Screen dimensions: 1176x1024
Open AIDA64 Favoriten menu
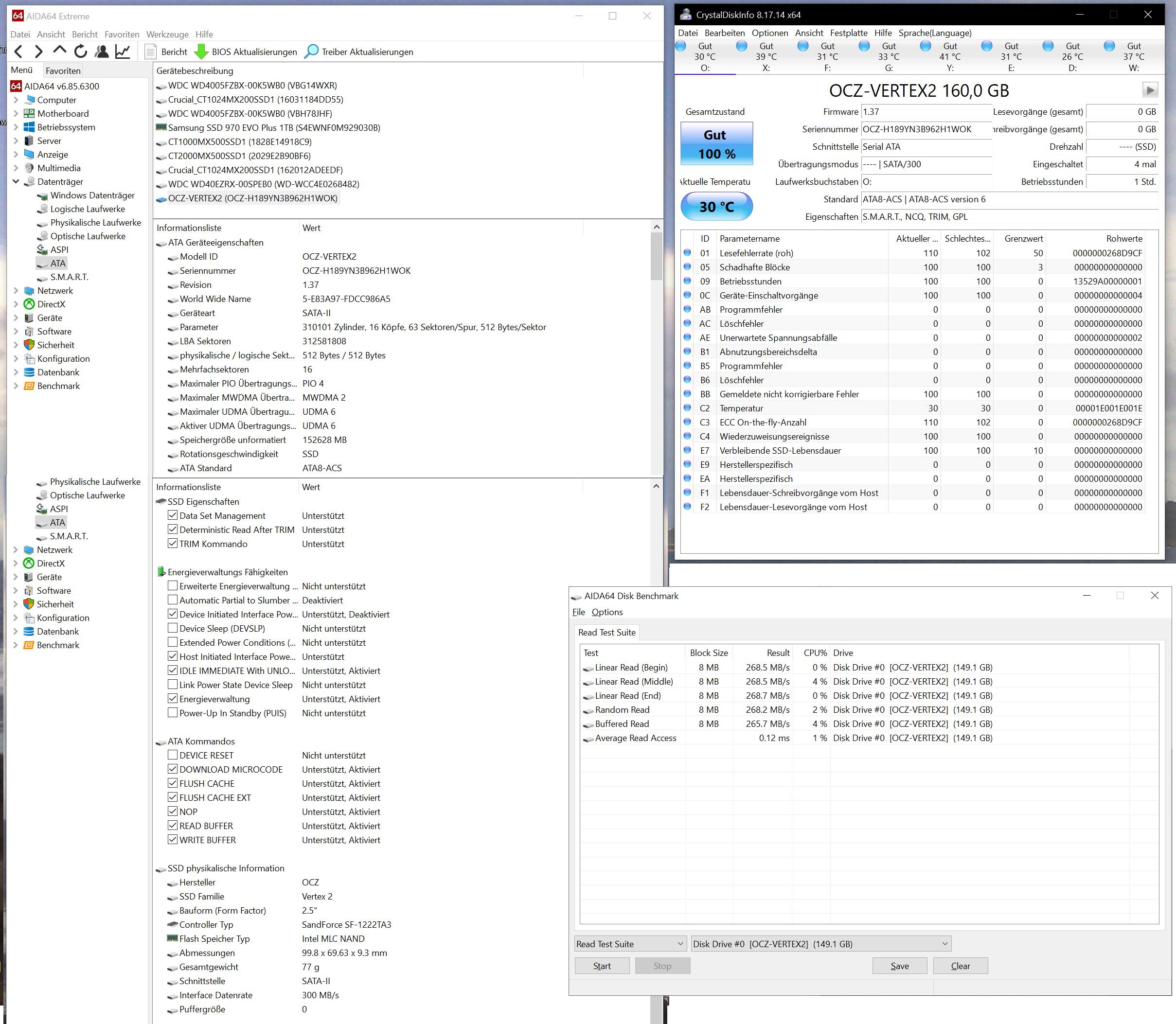[x=122, y=35]
